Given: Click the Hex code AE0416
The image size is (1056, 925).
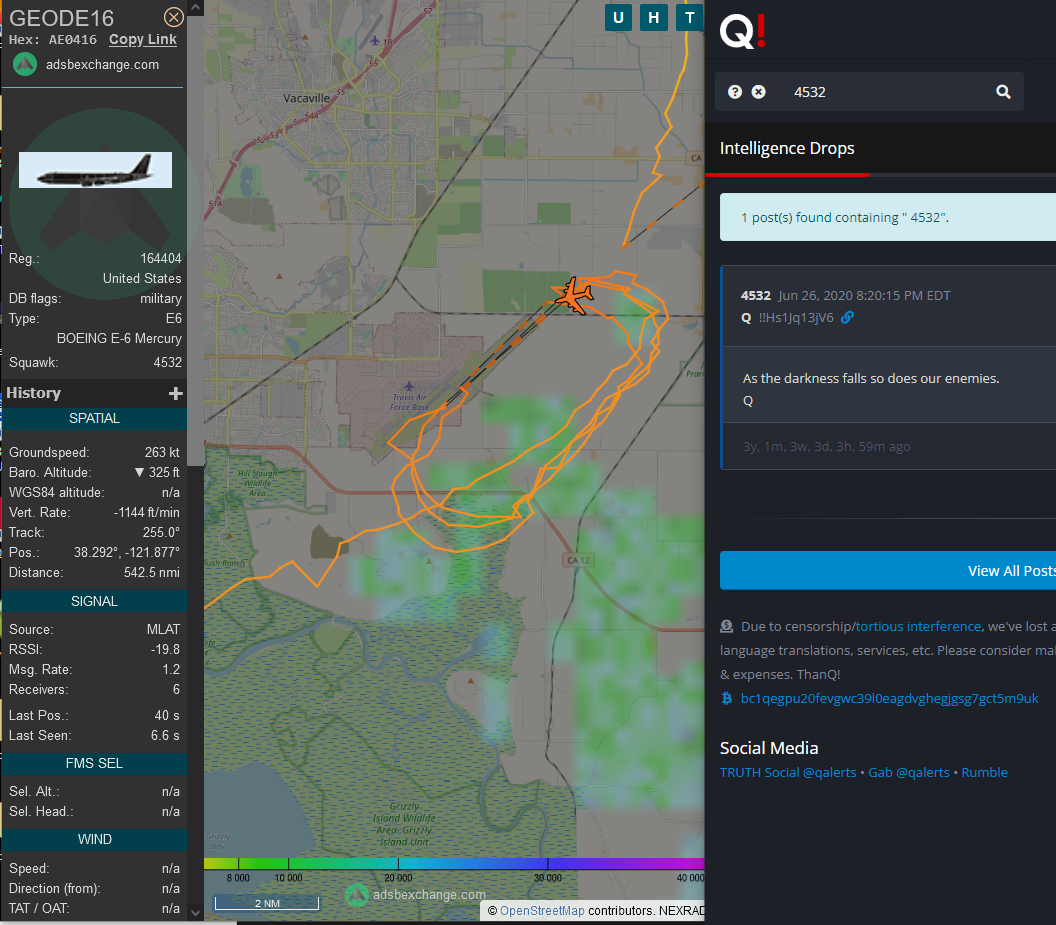Looking at the screenshot, I should pos(73,40).
